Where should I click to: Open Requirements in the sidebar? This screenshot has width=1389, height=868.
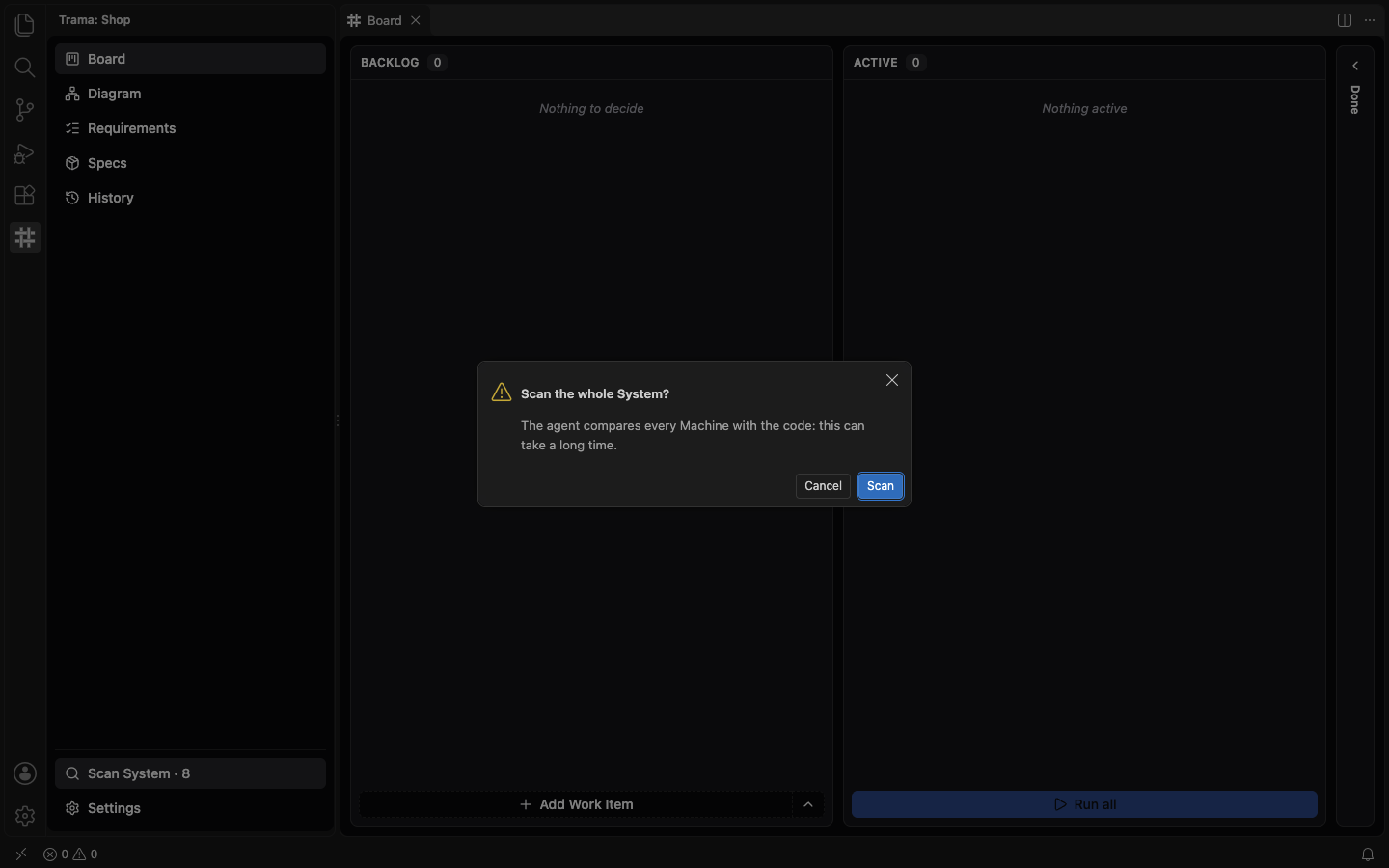click(x=190, y=128)
